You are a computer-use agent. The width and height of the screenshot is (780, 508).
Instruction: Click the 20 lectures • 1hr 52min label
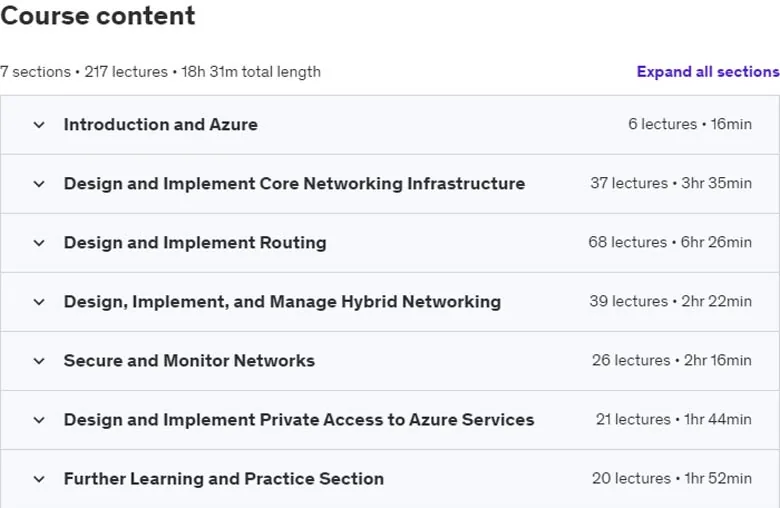click(672, 478)
